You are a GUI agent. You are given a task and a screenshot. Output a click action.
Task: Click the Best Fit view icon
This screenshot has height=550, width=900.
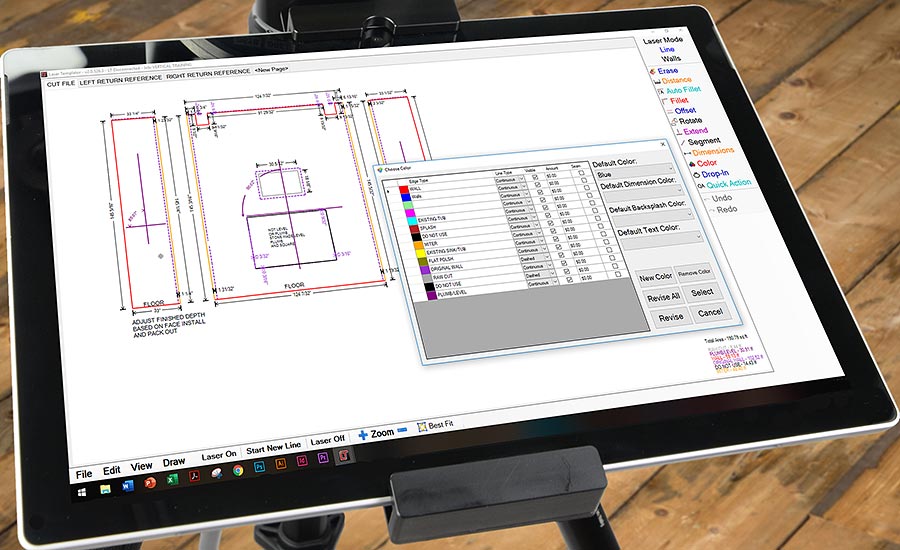click(x=421, y=428)
